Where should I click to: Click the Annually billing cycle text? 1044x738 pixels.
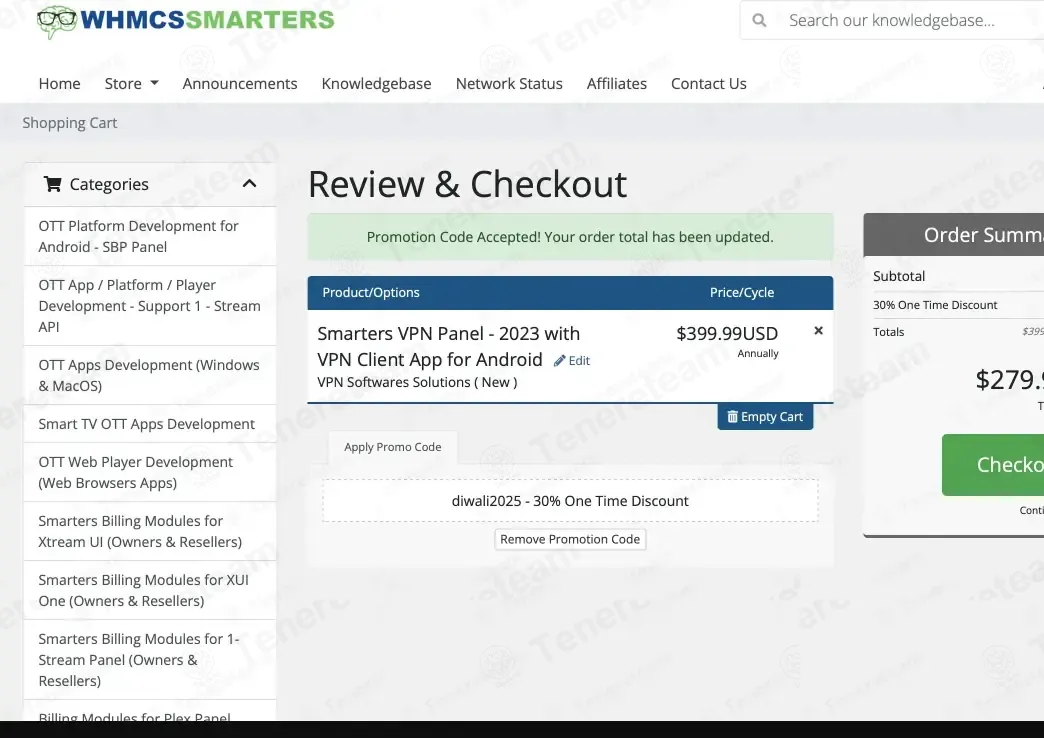(x=758, y=353)
